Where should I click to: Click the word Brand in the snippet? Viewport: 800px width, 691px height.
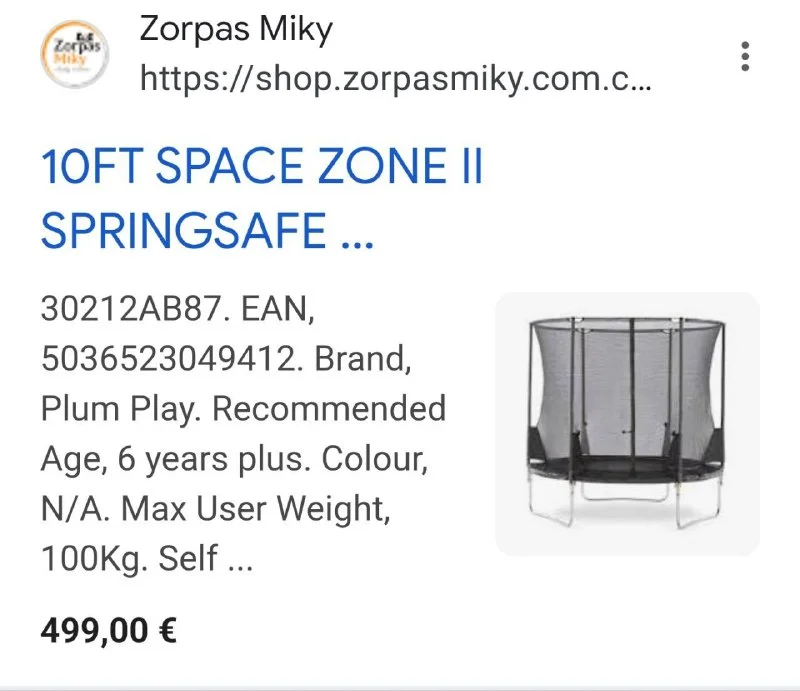[364, 359]
